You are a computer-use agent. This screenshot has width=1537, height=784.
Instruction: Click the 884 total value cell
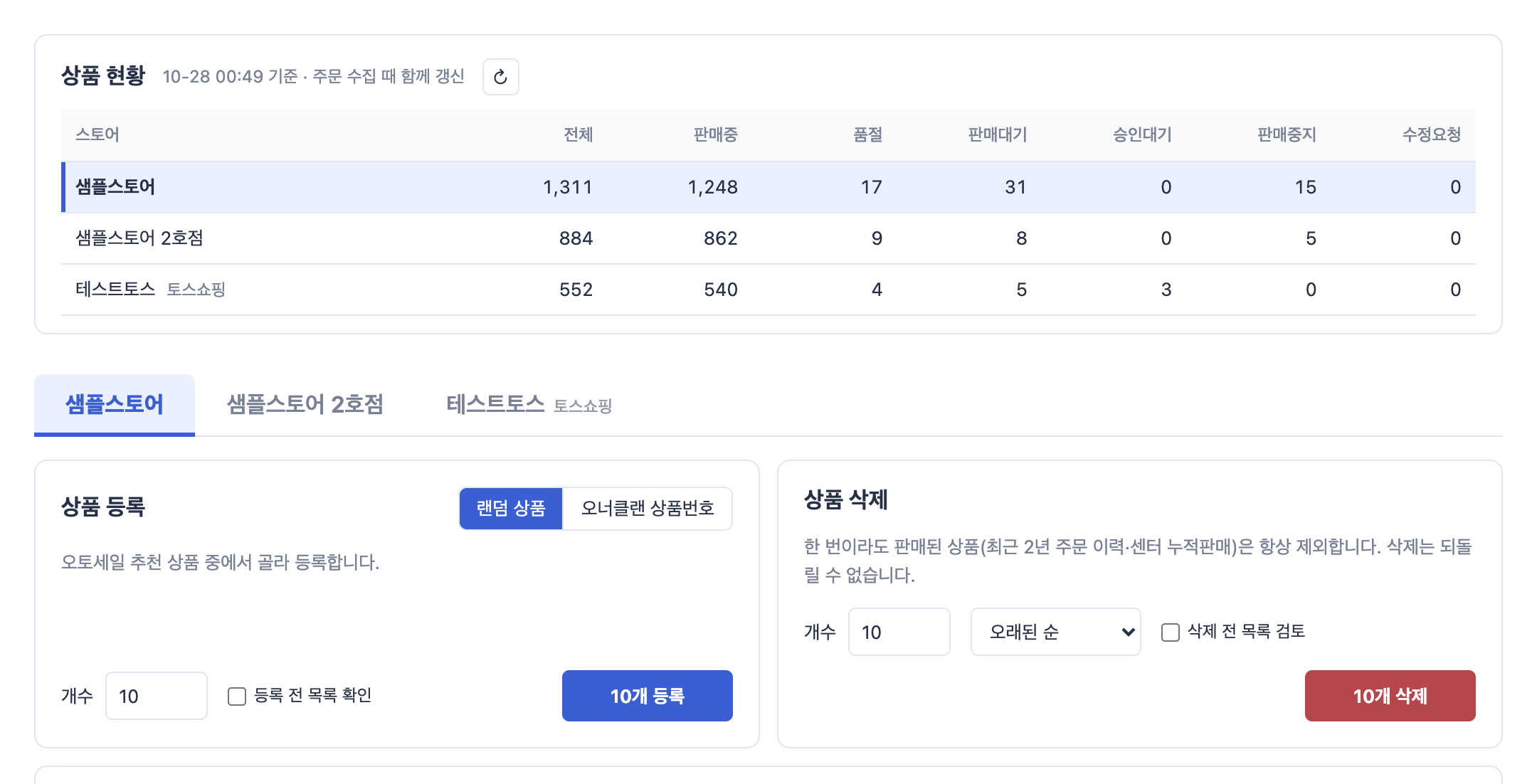click(x=576, y=238)
